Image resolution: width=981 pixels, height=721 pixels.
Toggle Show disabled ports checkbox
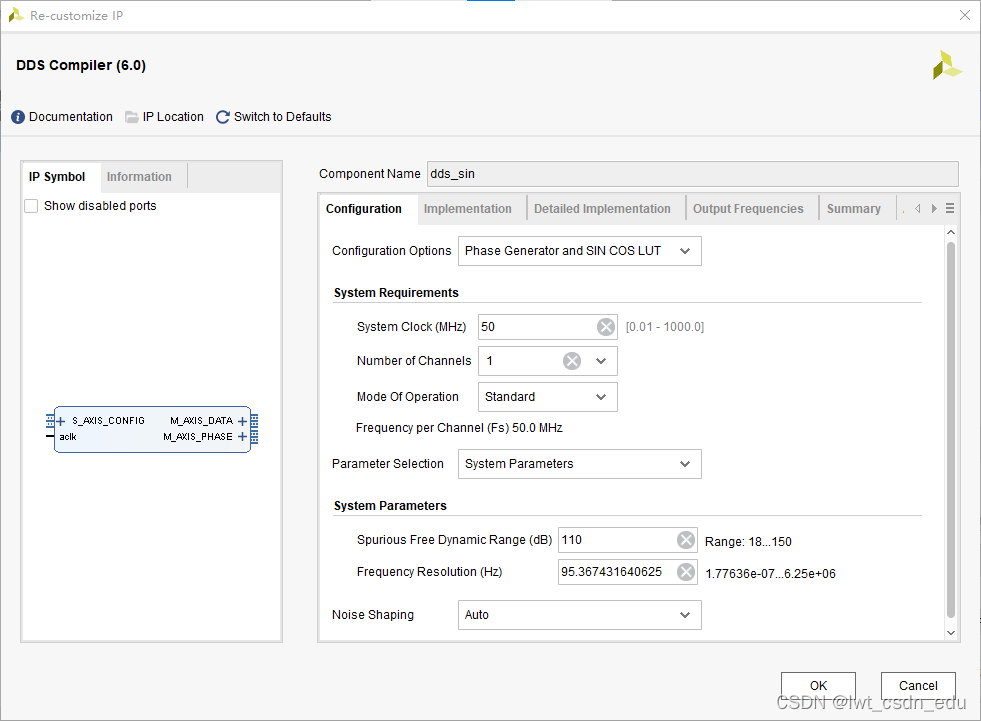[x=31, y=206]
